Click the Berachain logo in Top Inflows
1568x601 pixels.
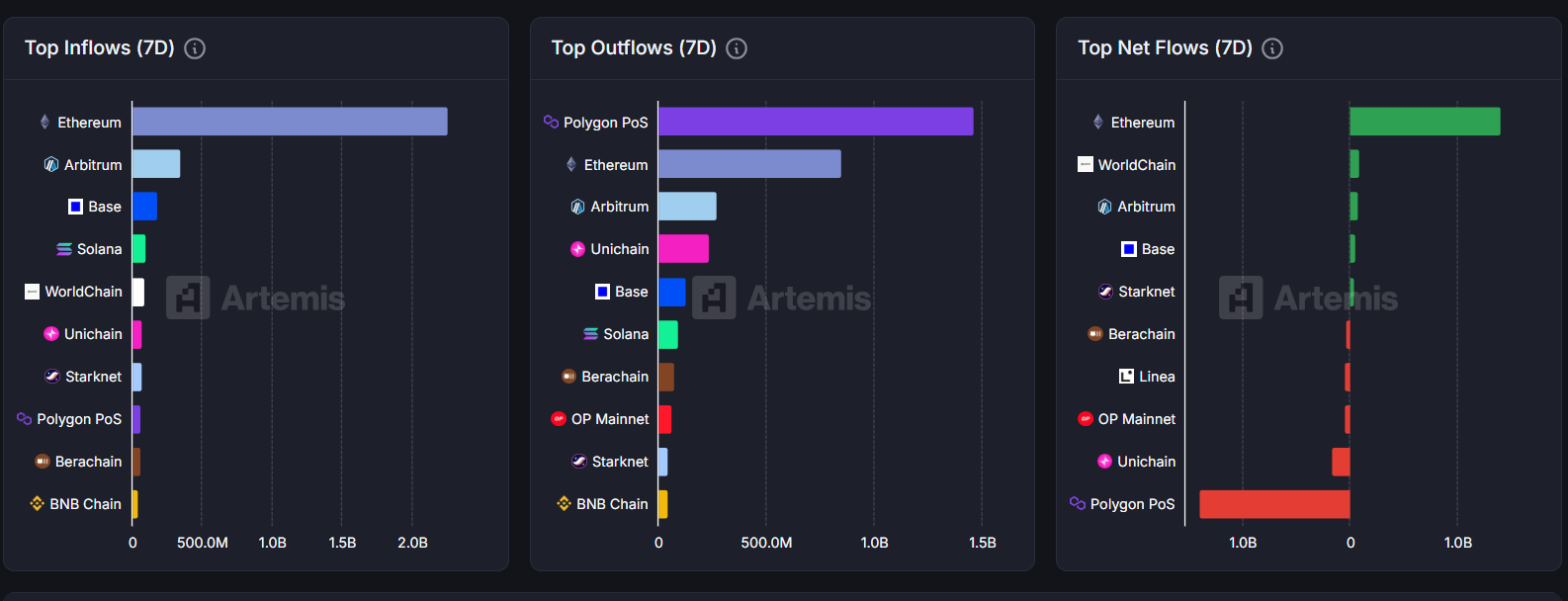pyautogui.click(x=43, y=462)
